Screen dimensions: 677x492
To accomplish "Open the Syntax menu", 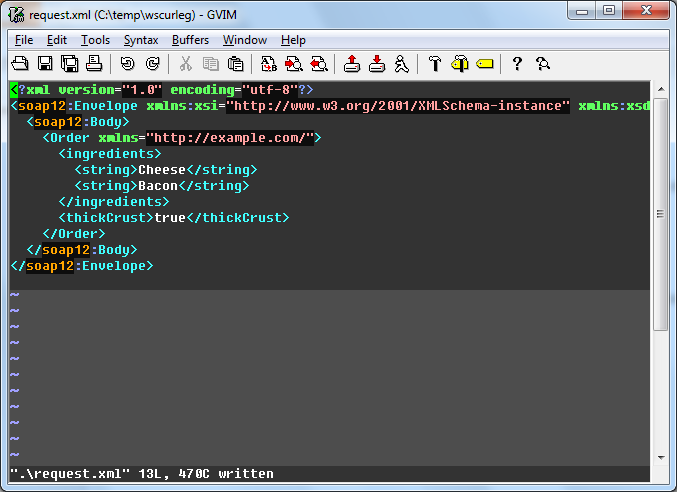I will (141, 40).
